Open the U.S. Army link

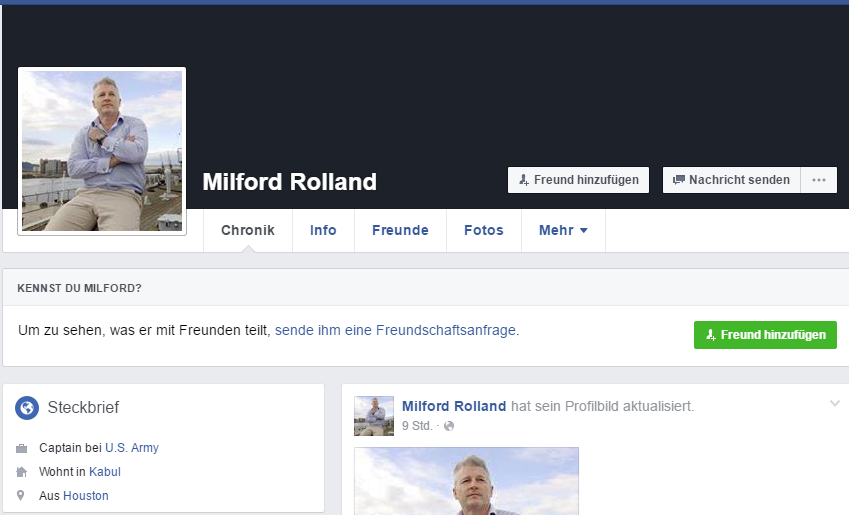[x=132, y=448]
